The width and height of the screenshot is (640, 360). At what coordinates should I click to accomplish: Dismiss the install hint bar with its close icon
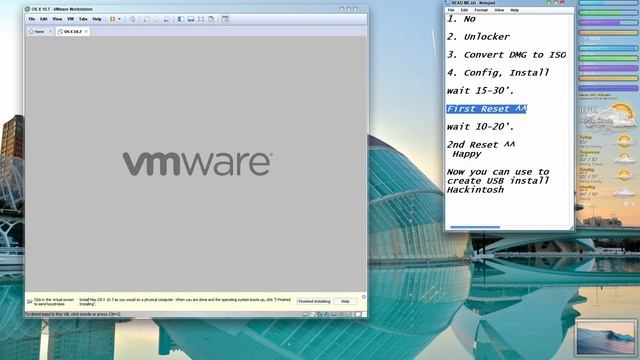tap(364, 297)
